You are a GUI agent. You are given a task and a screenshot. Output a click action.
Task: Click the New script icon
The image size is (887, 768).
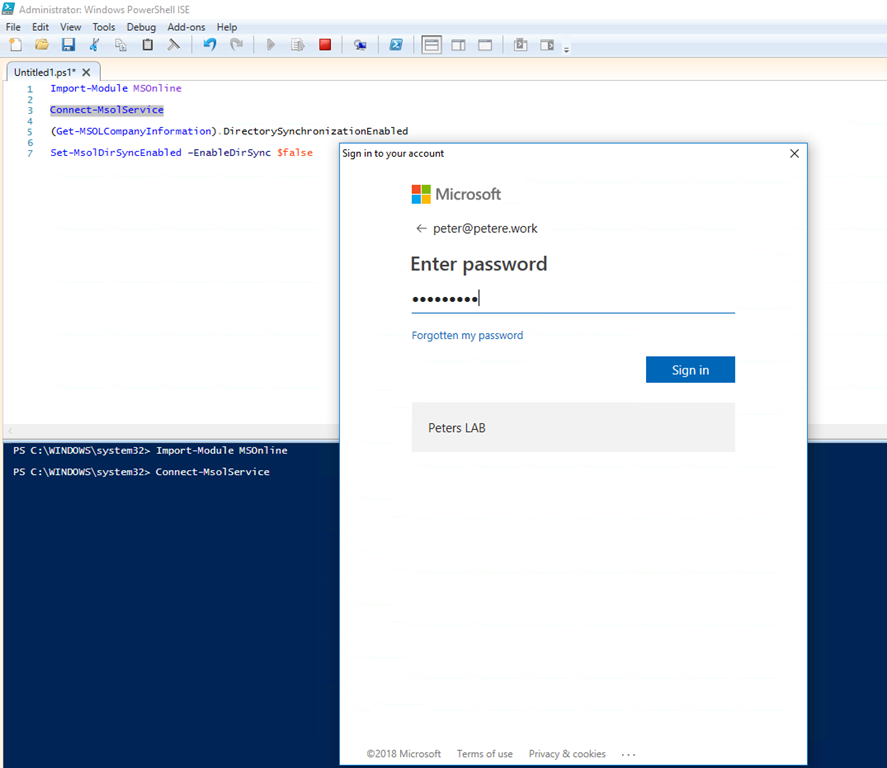click(15, 45)
